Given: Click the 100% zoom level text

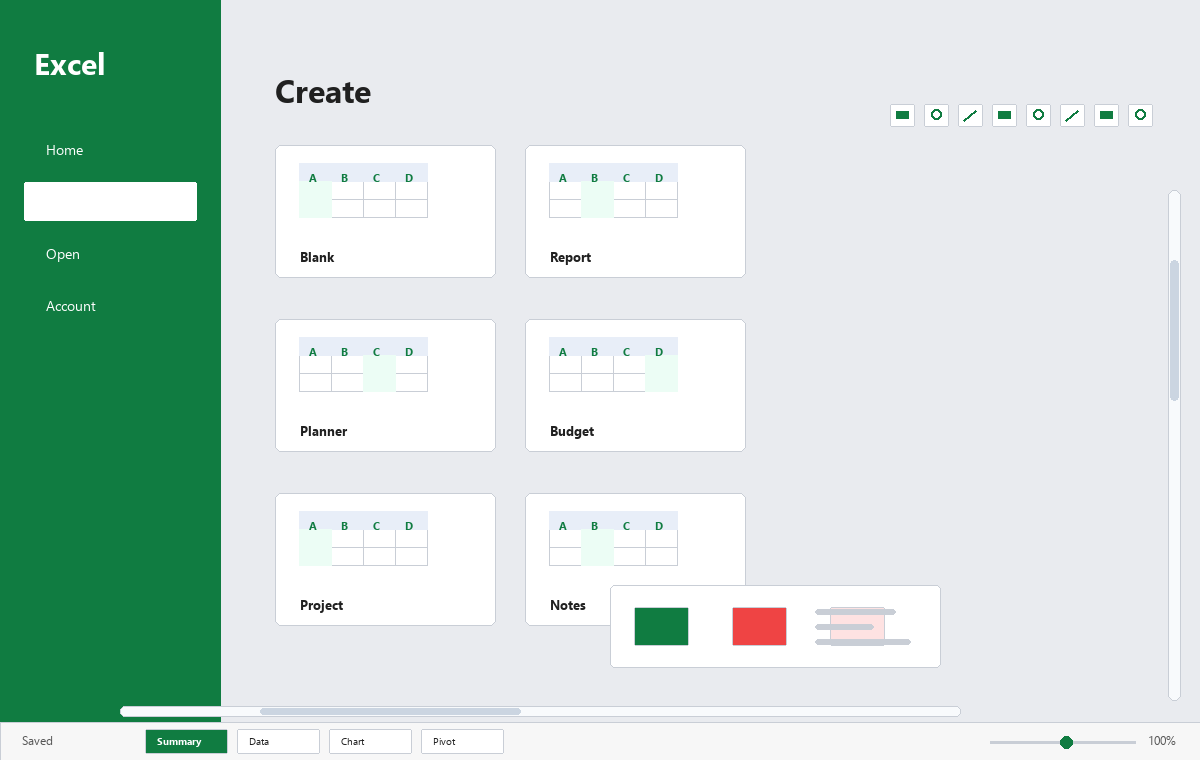Looking at the screenshot, I should (1162, 741).
